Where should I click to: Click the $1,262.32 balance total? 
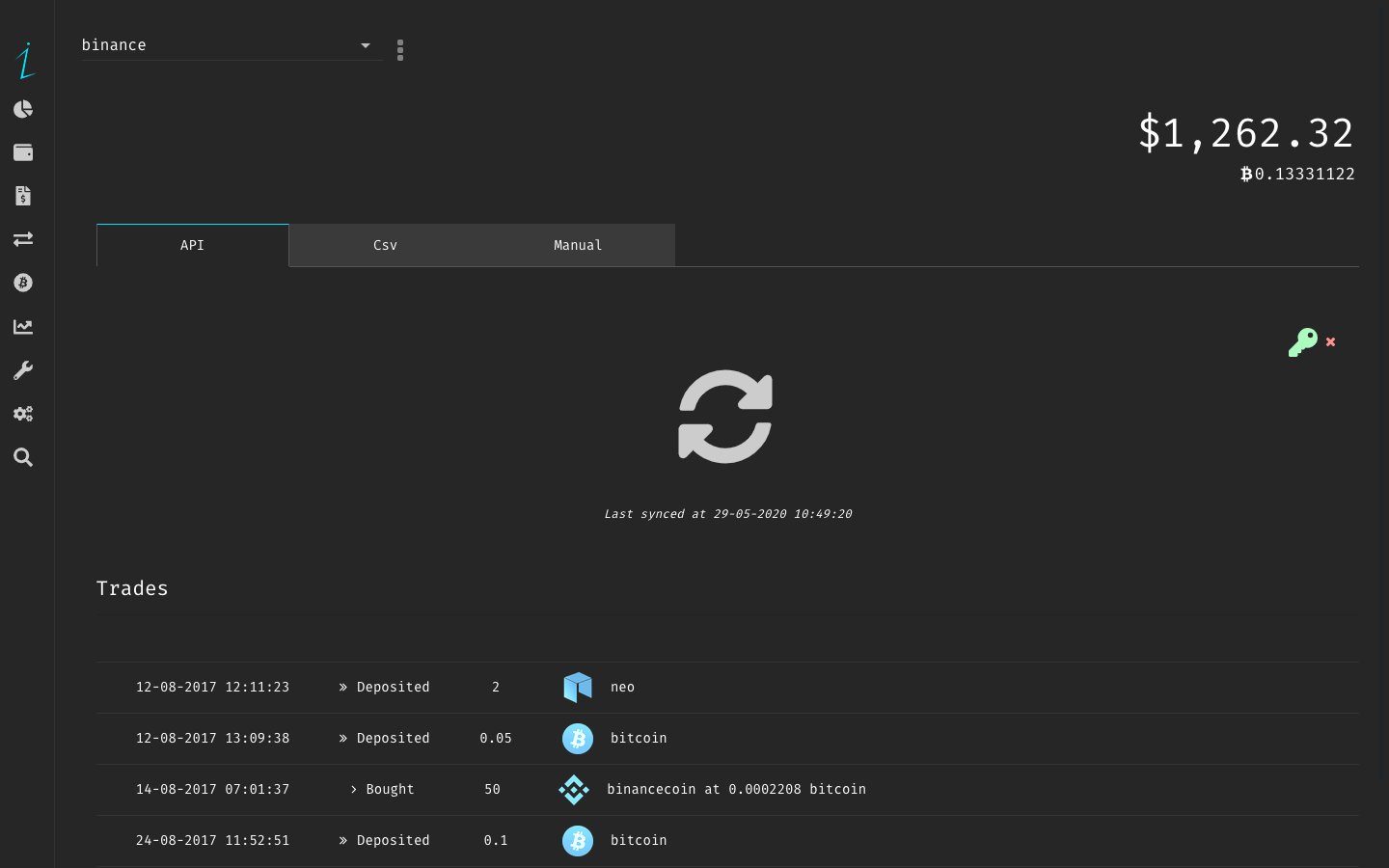pos(1246,133)
